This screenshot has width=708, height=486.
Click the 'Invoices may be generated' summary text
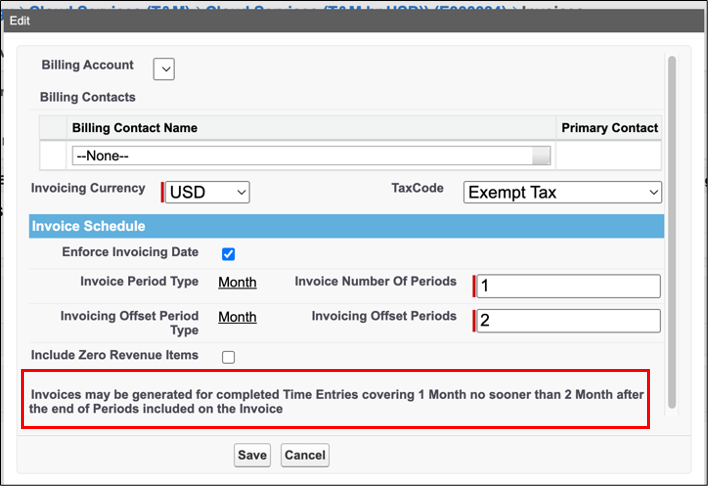tap(336, 402)
